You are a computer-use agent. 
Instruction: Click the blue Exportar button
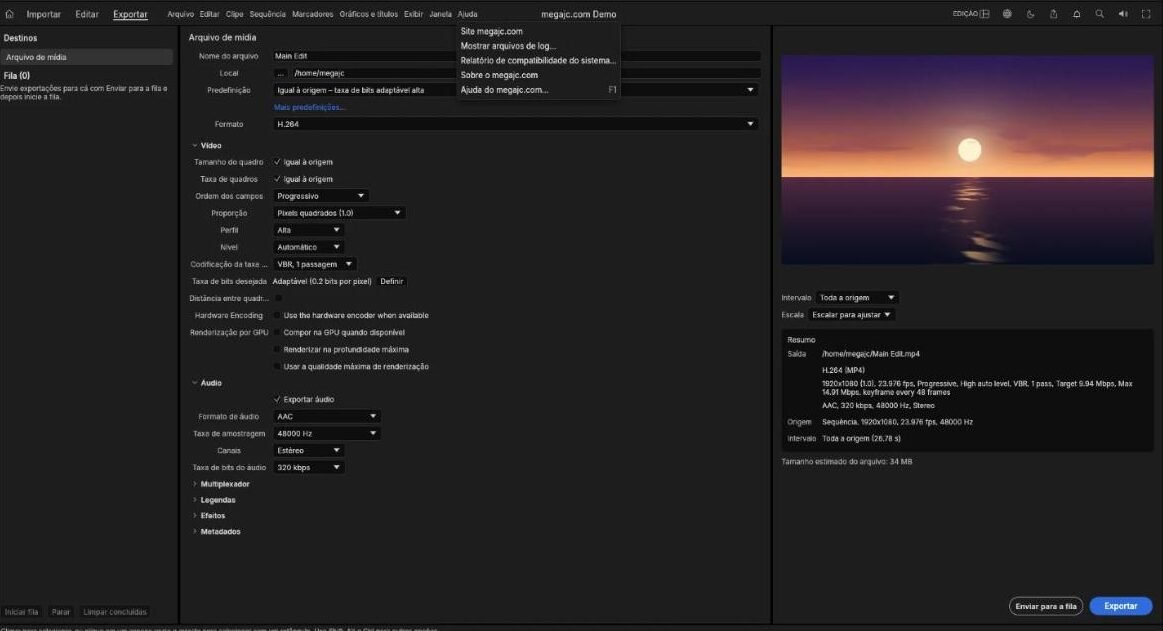point(1121,606)
